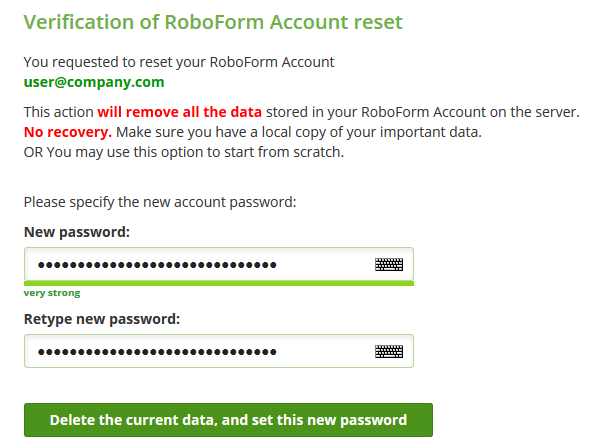Click the 'Retype new password:' field label
The height and width of the screenshot is (446, 590).
[102, 319]
